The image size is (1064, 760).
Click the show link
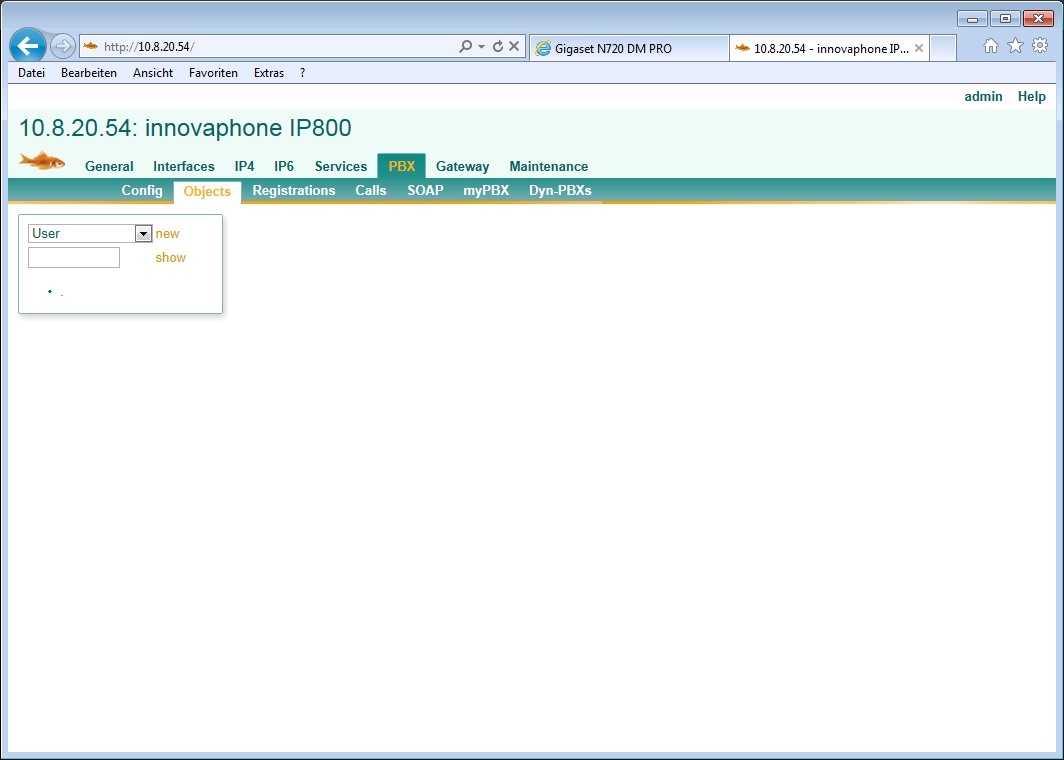170,257
